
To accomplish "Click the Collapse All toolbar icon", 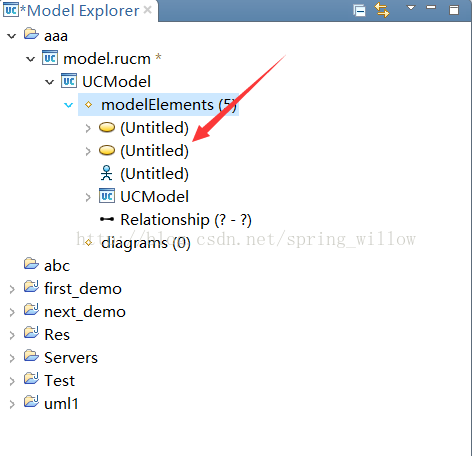I will pyautogui.click(x=359, y=10).
